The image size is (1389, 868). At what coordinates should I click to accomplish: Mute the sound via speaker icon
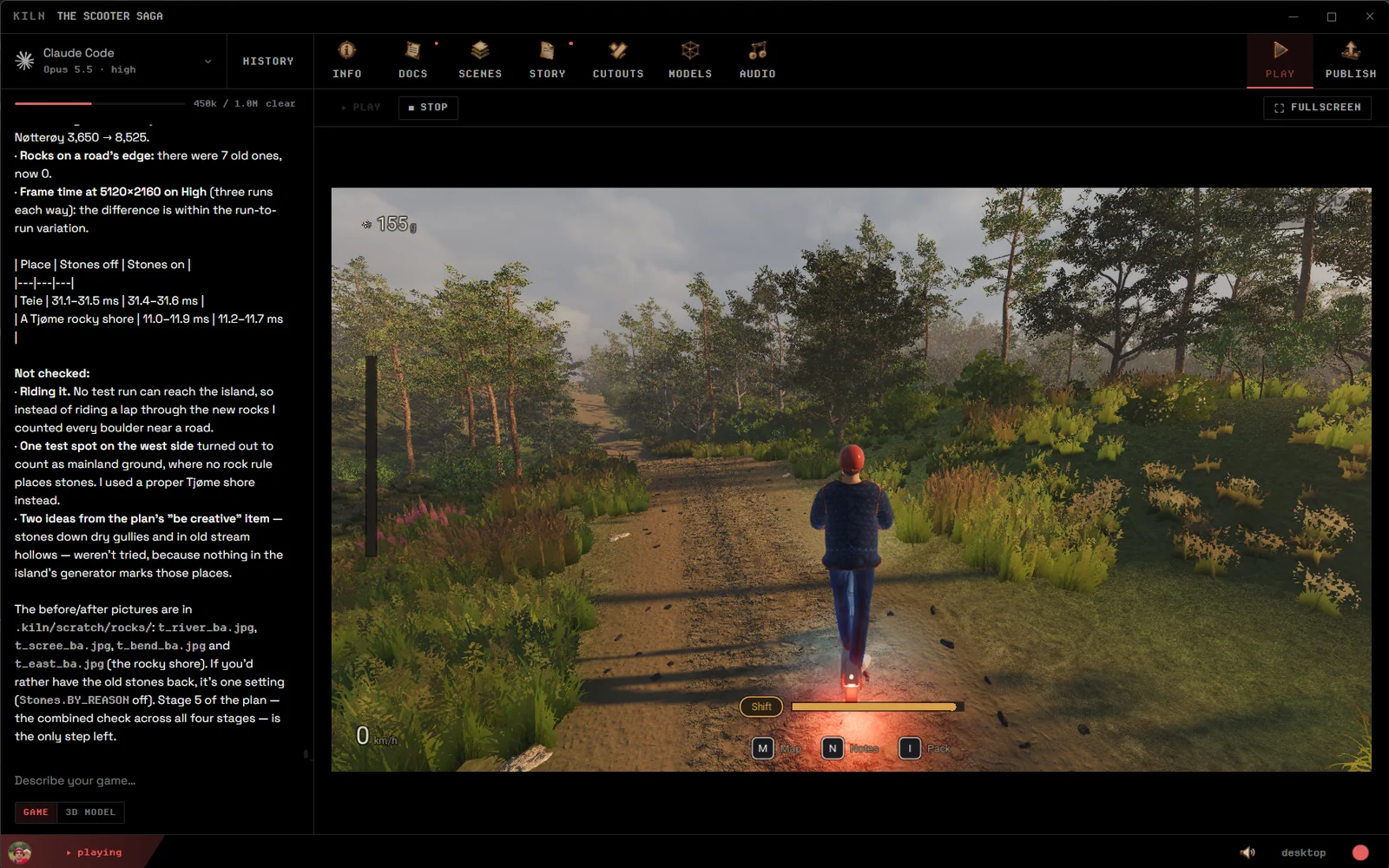tap(1247, 852)
